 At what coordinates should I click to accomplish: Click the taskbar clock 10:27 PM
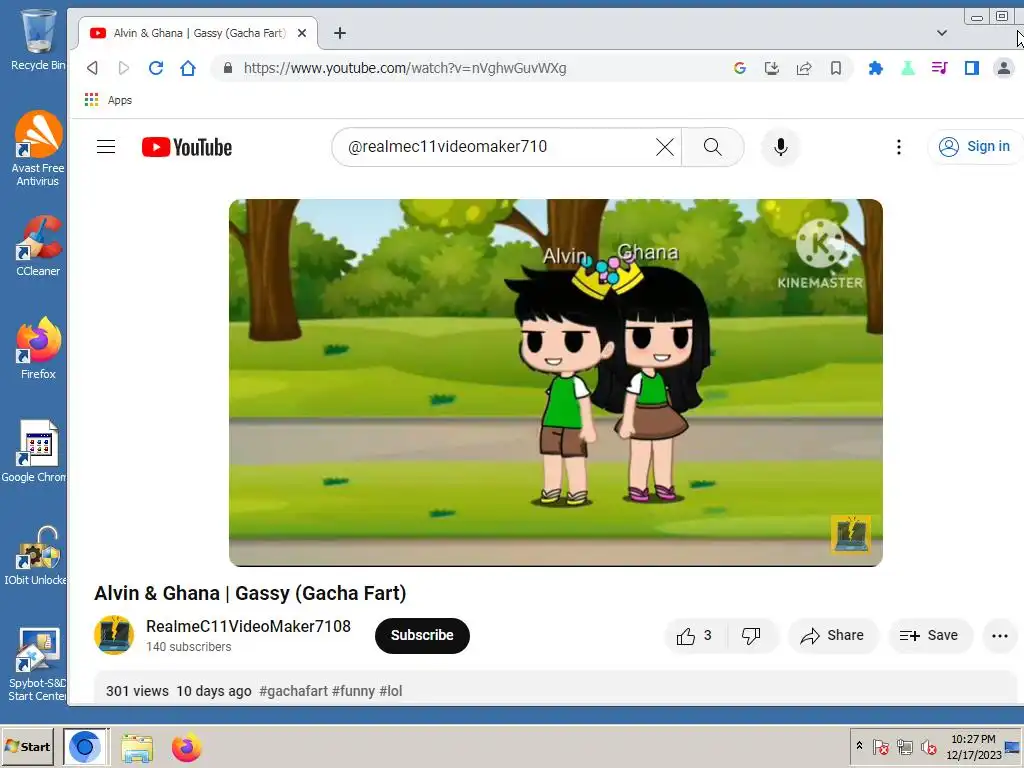pos(973,746)
